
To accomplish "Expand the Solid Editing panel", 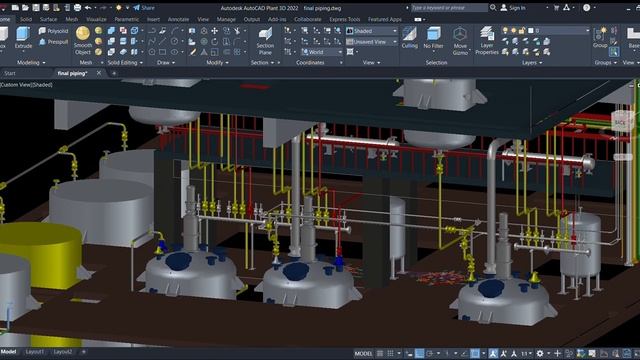I will click(125, 62).
